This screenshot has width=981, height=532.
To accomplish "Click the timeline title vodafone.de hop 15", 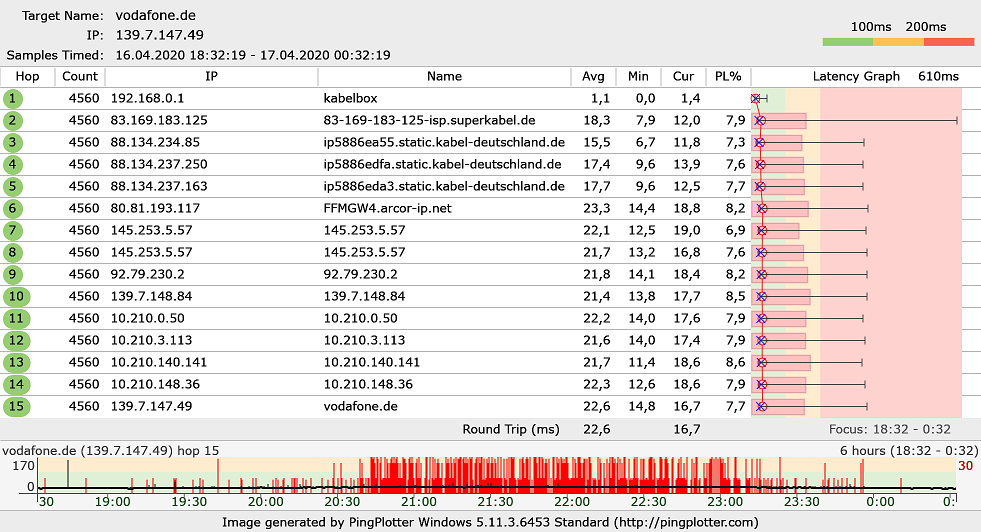I will 111,451.
